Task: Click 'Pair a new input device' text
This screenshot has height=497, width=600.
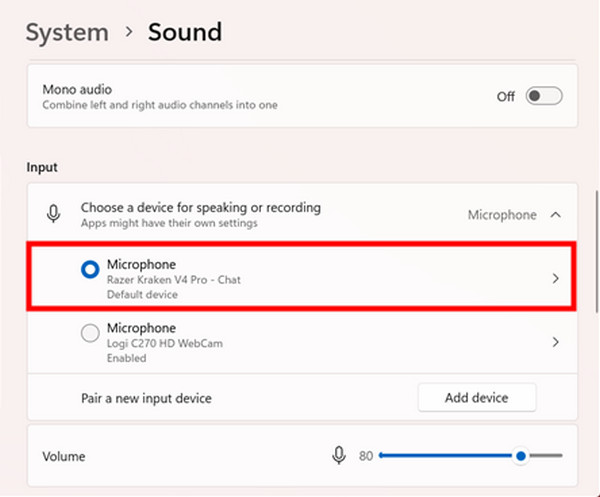Action: 146,398
